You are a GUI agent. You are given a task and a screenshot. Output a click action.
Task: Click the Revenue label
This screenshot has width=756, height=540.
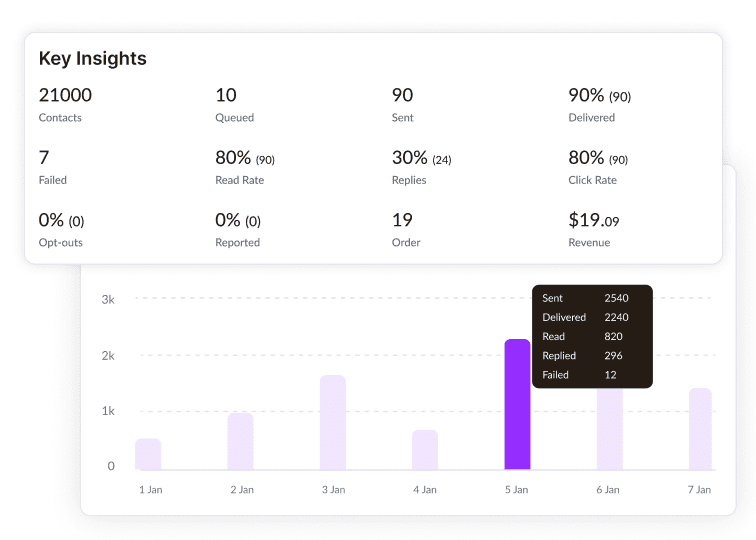pyautogui.click(x=589, y=243)
